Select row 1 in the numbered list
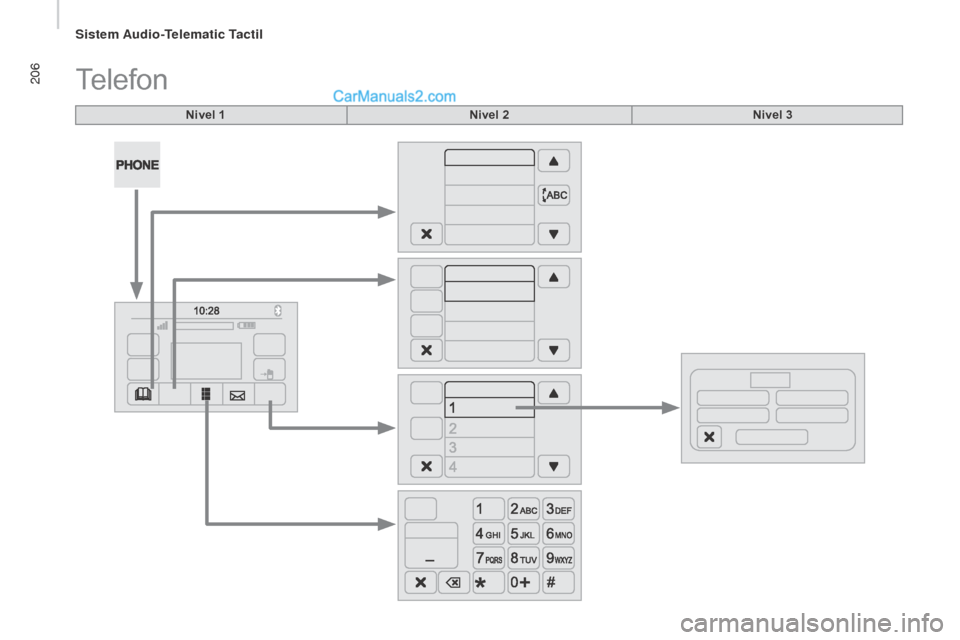 [489, 408]
